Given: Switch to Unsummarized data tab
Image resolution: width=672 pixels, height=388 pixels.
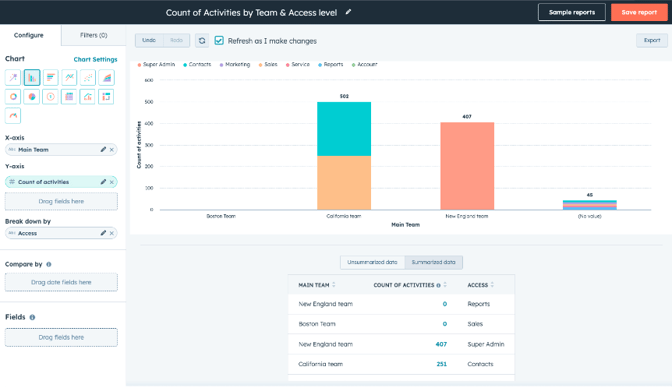Looking at the screenshot, I should click(x=372, y=262).
